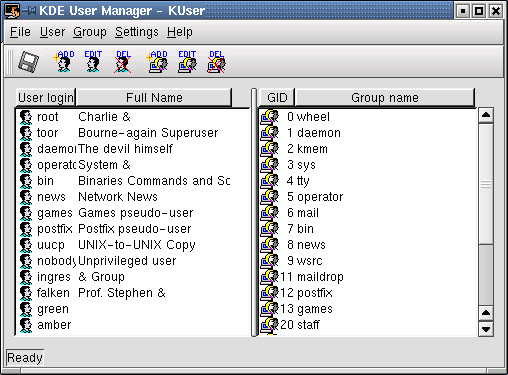This screenshot has height=375, width=508.
Task: Click the Ready status bar text
Action: 25,358
